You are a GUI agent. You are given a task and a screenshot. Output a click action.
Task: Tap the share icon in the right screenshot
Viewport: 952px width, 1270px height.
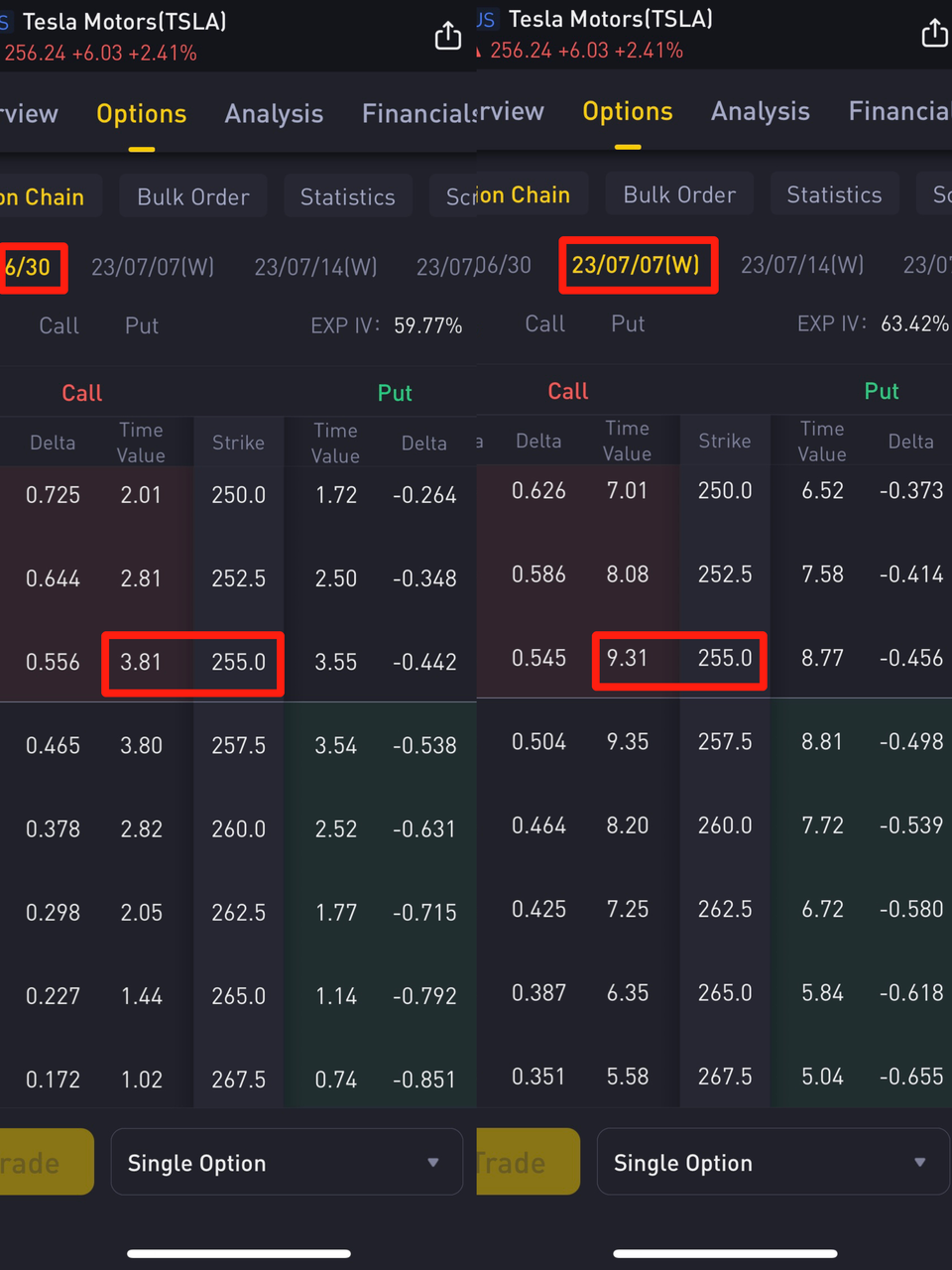pyautogui.click(x=934, y=34)
